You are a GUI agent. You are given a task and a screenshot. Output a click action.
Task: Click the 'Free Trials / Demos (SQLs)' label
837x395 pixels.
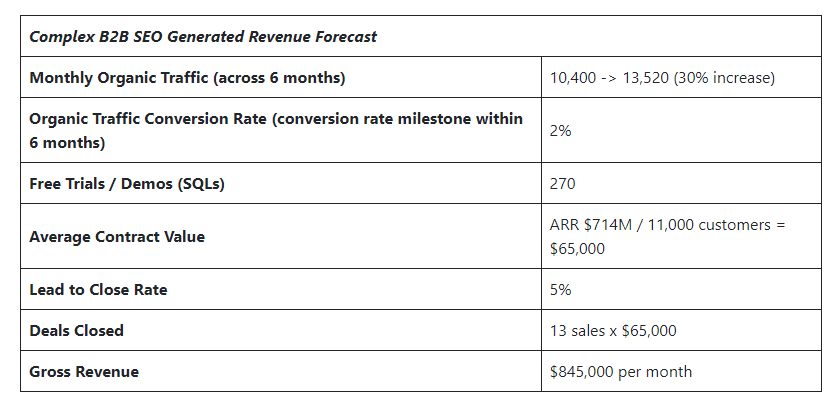click(x=127, y=184)
